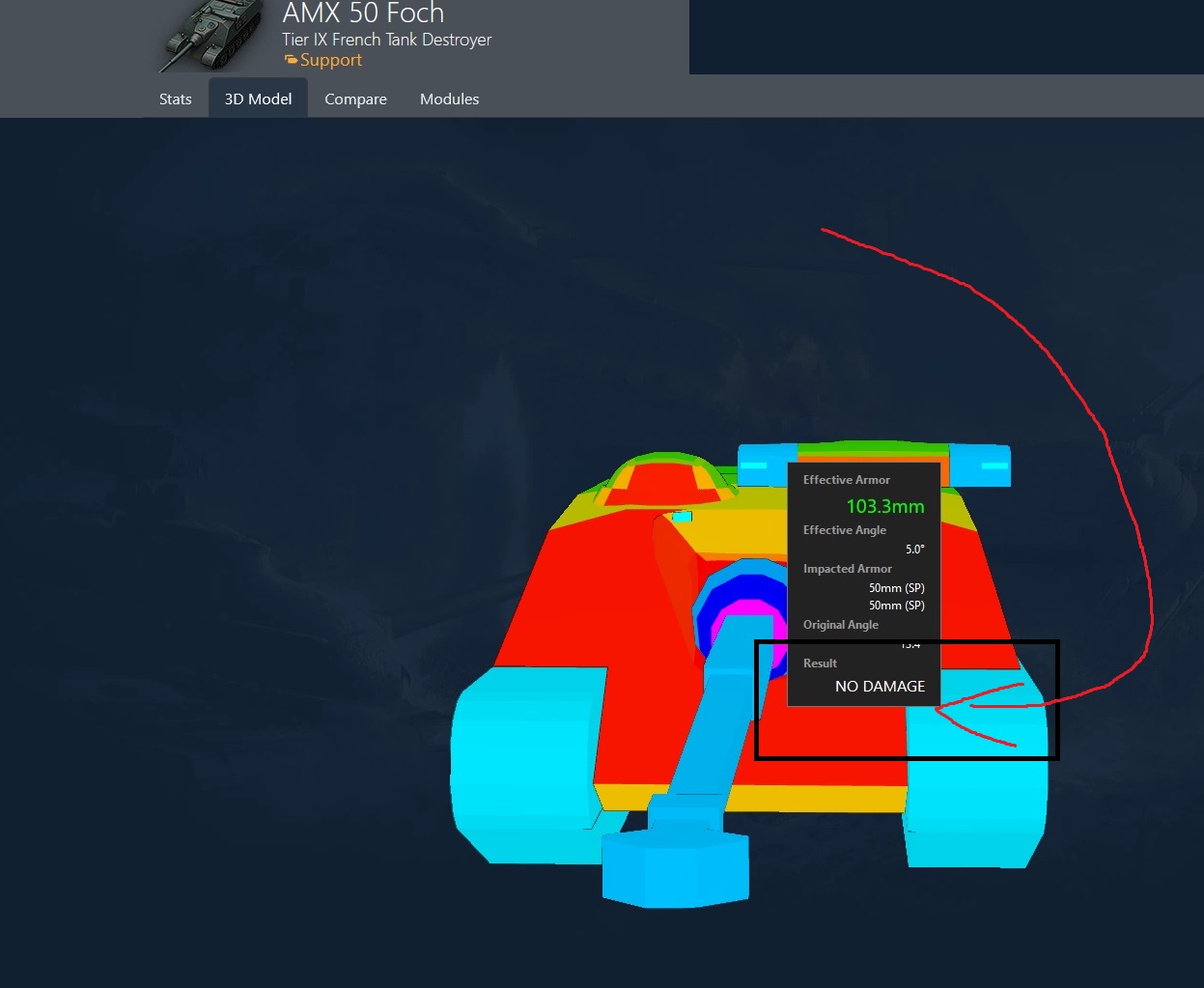
Task: Click the Original Angle label in tooltip
Action: 840,625
